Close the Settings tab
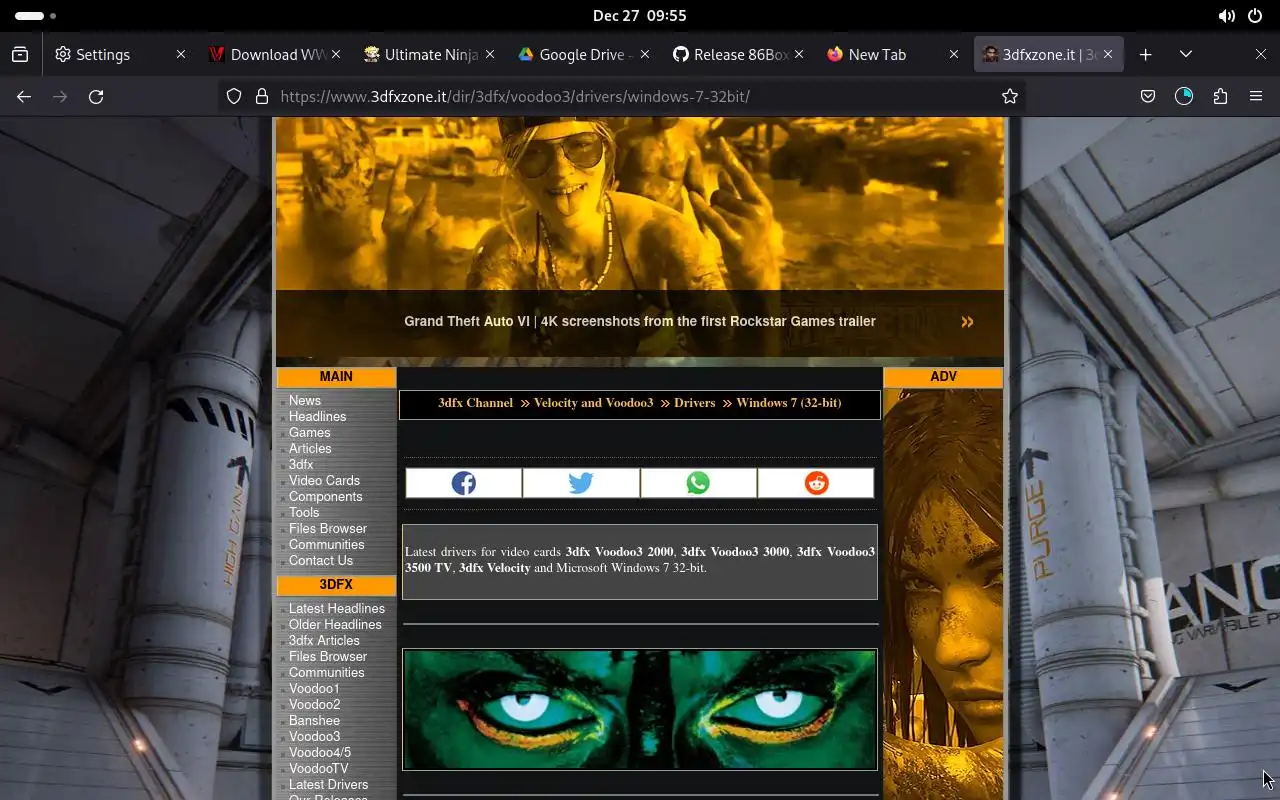The image size is (1280, 800). point(181,55)
